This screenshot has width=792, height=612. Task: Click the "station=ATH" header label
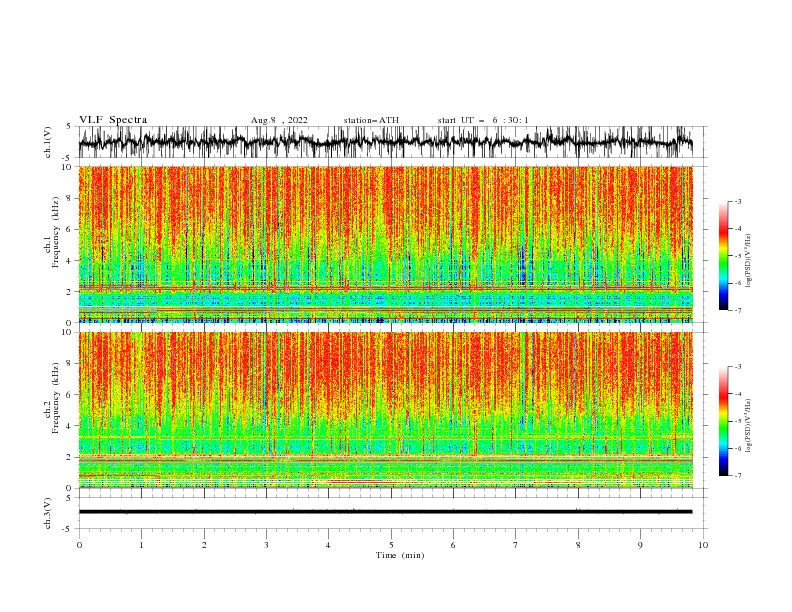371,120
